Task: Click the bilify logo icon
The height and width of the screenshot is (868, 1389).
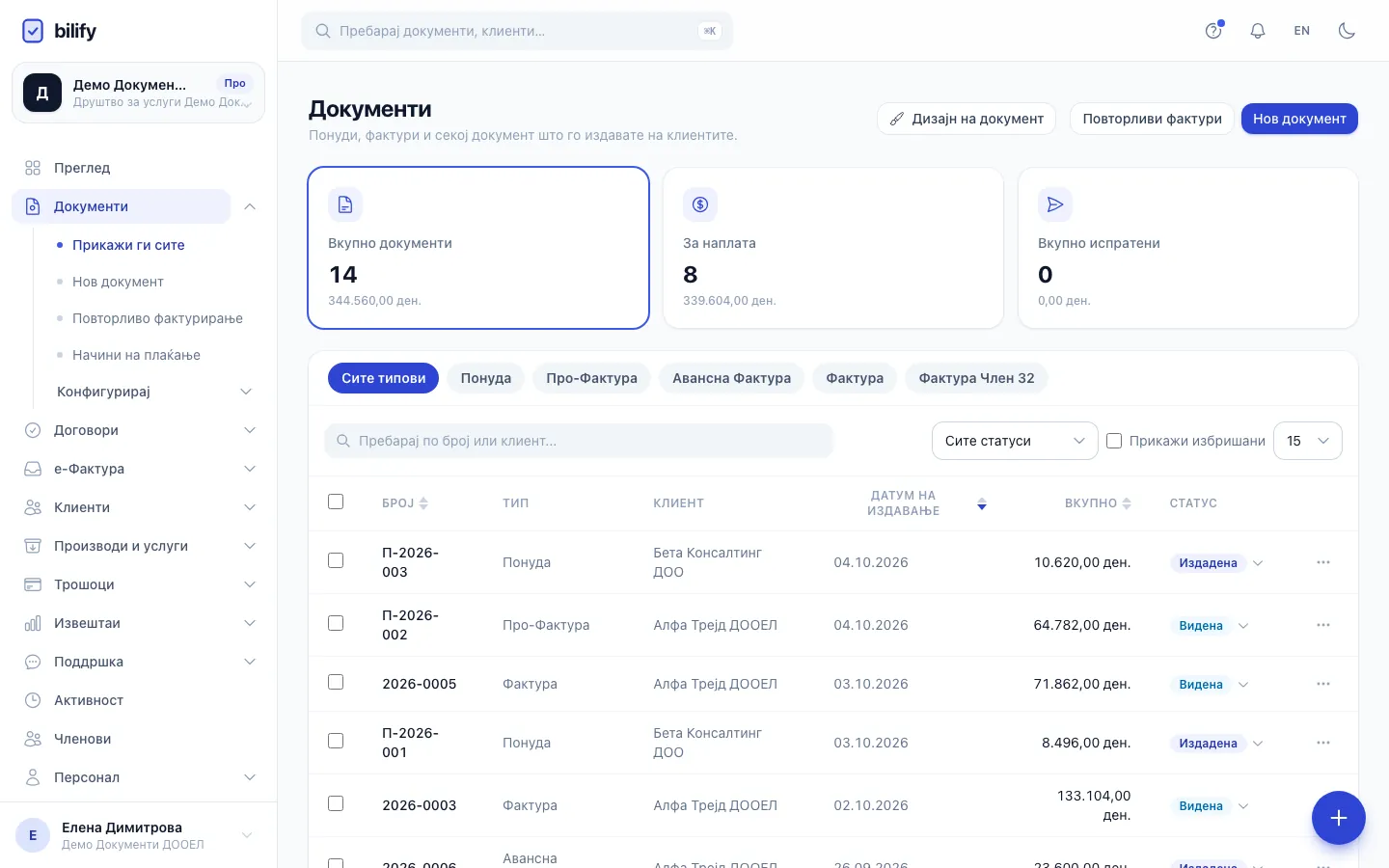Action: tap(33, 31)
